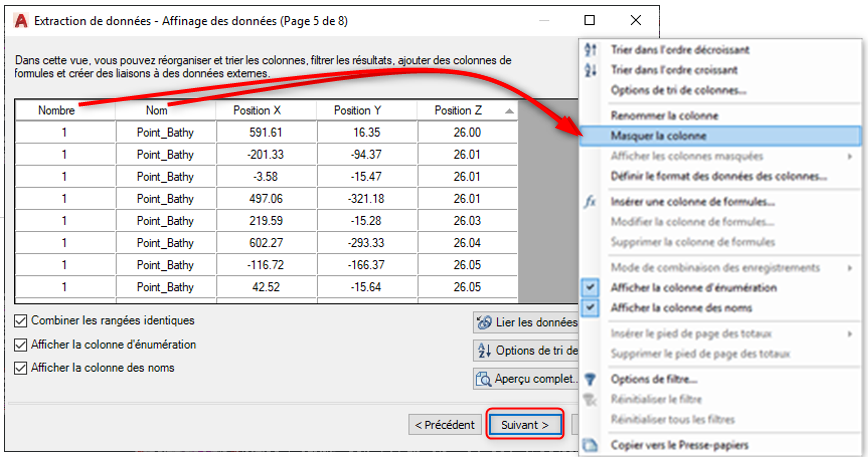Click the Suivant button
Viewport: 868px width, 457px height.
point(525,425)
